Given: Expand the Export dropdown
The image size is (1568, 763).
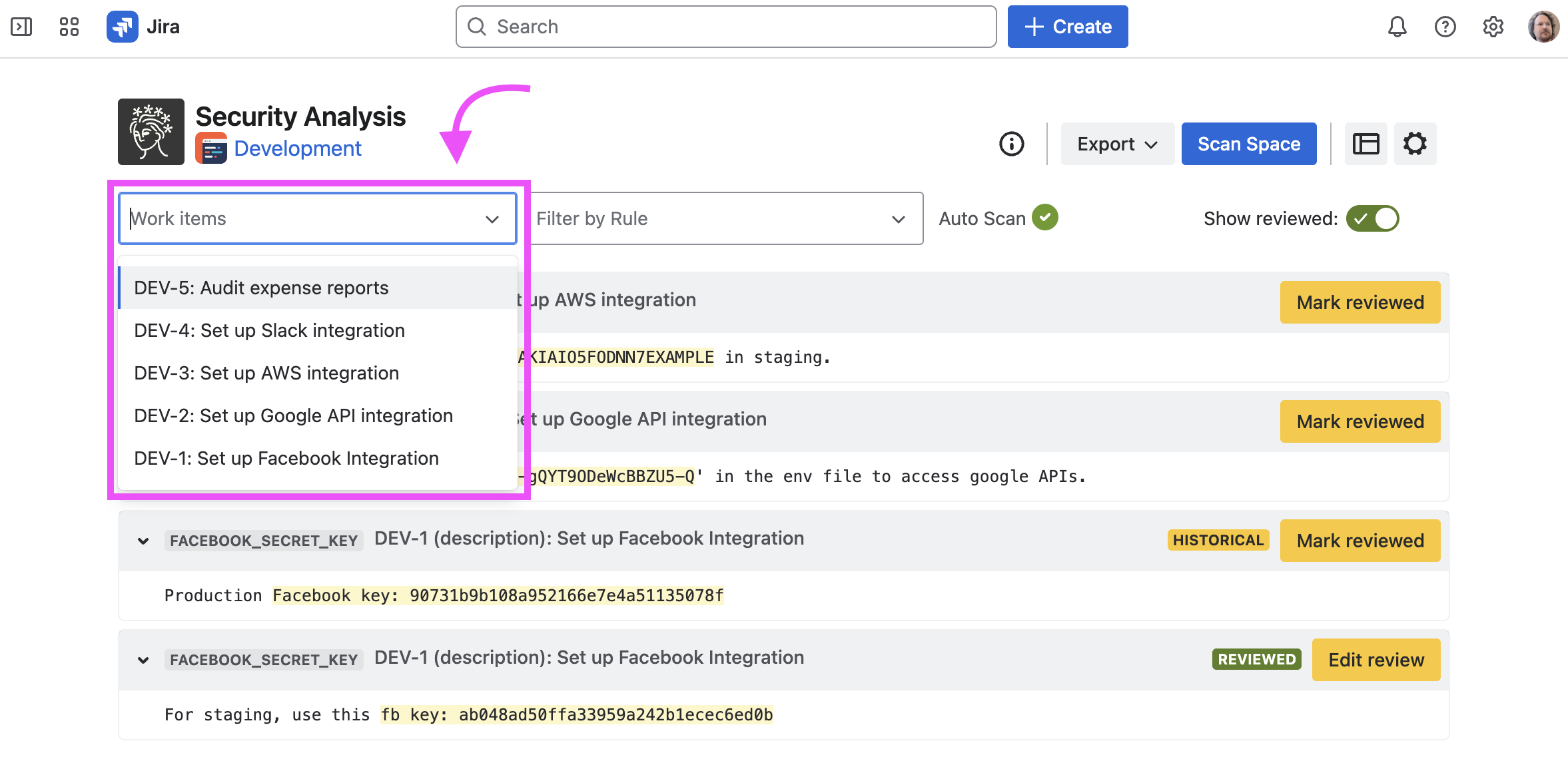Looking at the screenshot, I should click(1117, 144).
